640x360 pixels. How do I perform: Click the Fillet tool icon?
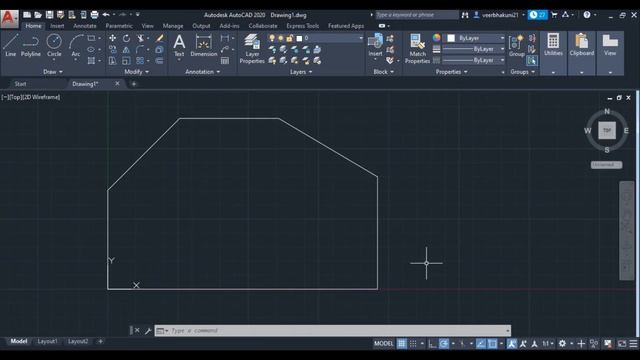[140, 49]
